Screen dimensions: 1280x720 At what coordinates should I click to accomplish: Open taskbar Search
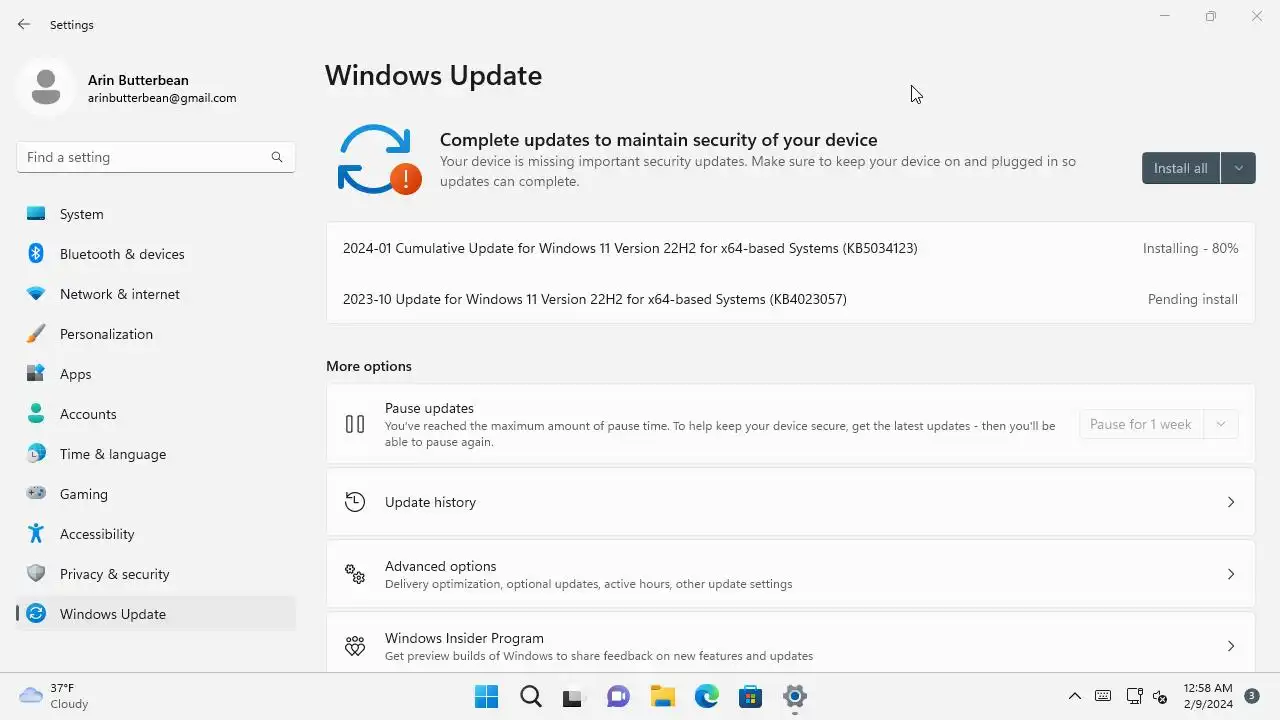531,696
